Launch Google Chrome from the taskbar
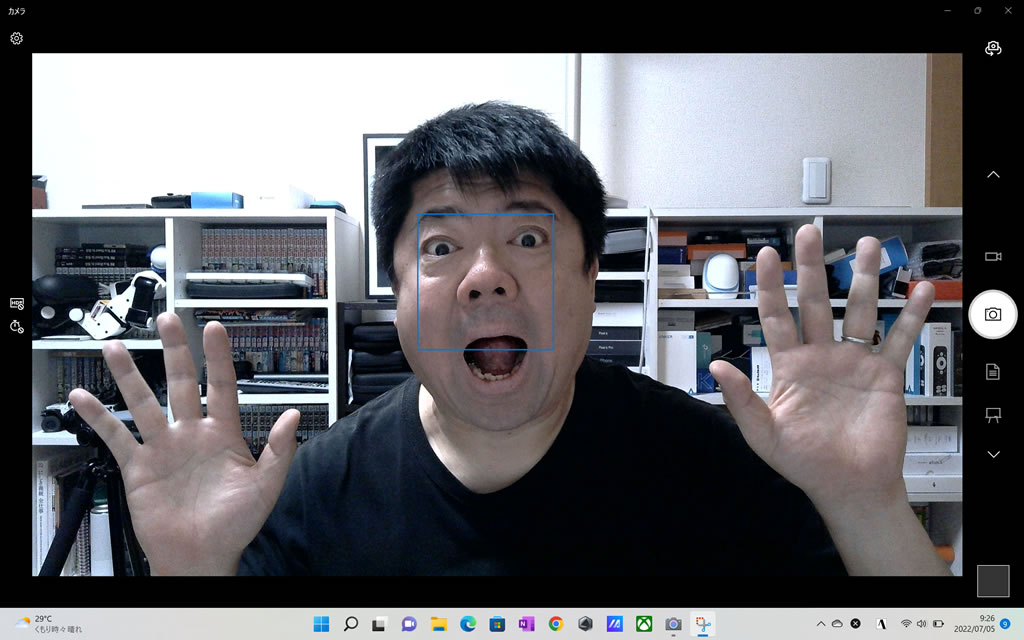The width and height of the screenshot is (1024, 640). [x=556, y=624]
